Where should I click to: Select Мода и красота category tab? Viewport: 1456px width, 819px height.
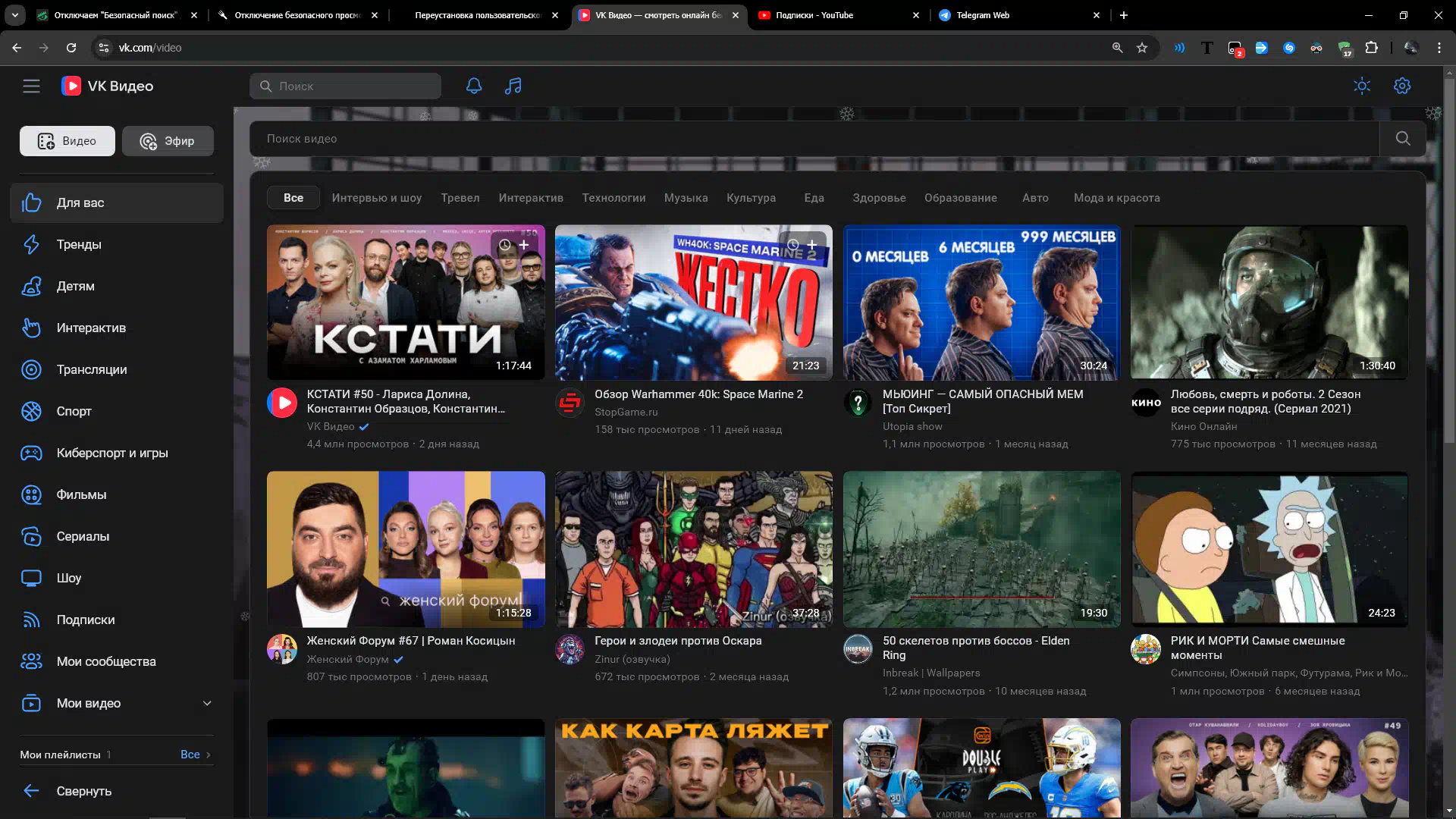pos(1117,198)
